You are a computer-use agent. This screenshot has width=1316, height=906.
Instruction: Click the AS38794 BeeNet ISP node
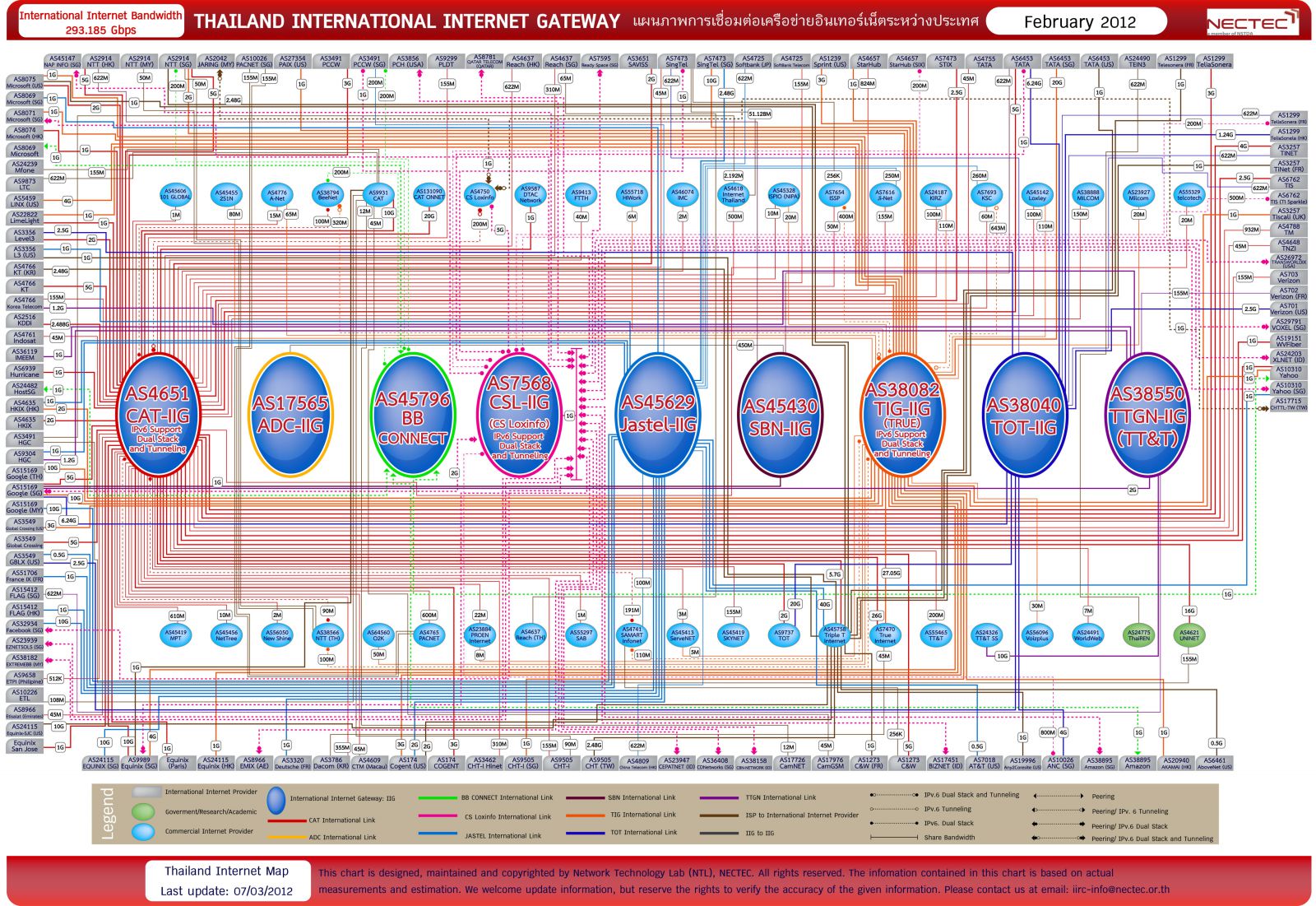327,195
